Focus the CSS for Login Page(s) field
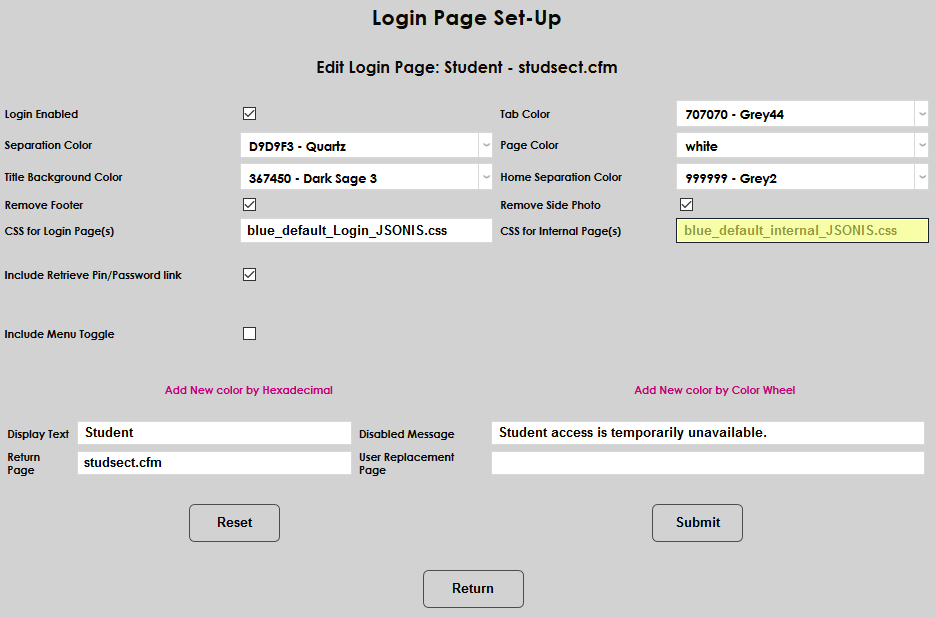936x618 pixels. 366,230
